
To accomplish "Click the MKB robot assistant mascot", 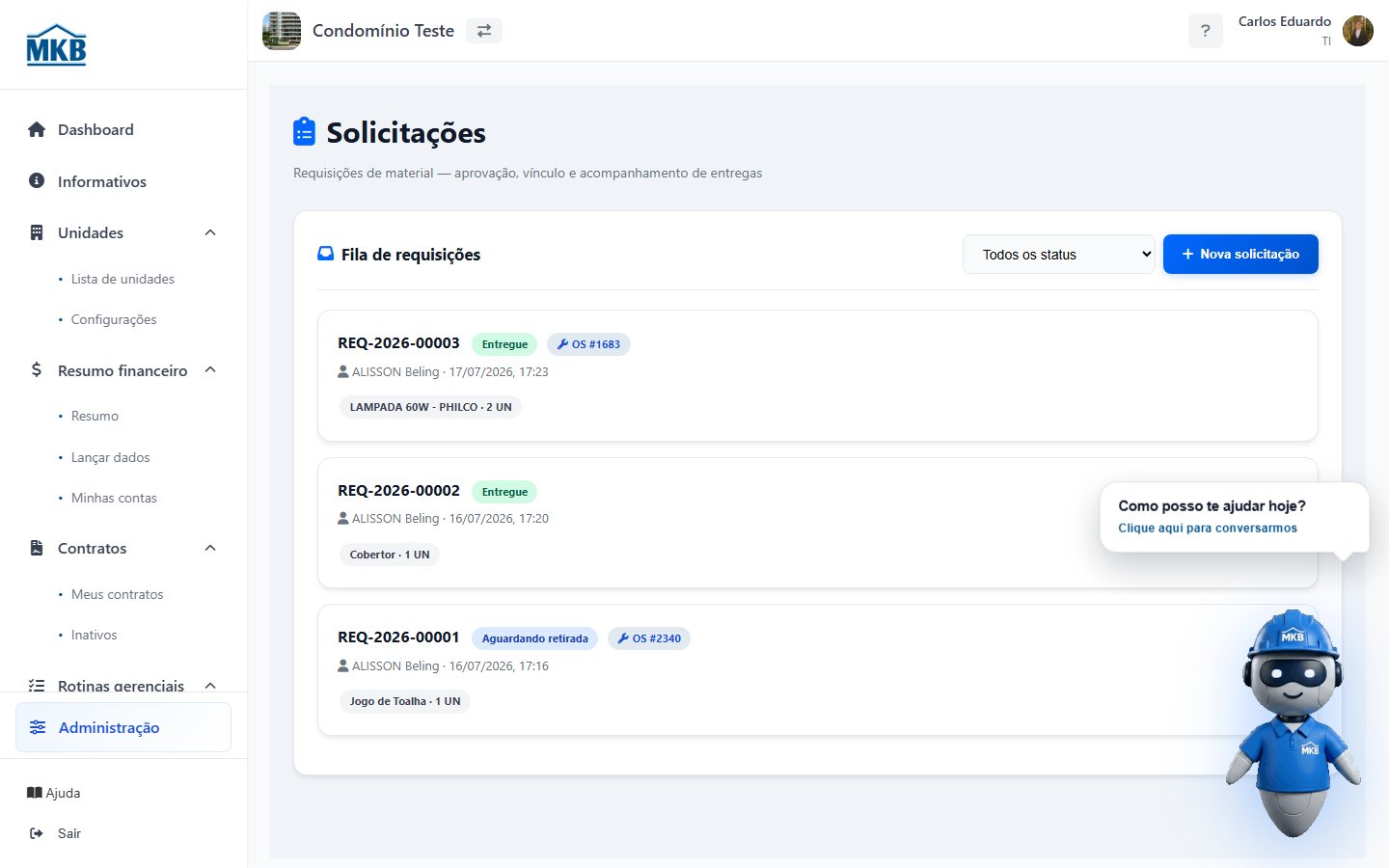I will pyautogui.click(x=1294, y=723).
